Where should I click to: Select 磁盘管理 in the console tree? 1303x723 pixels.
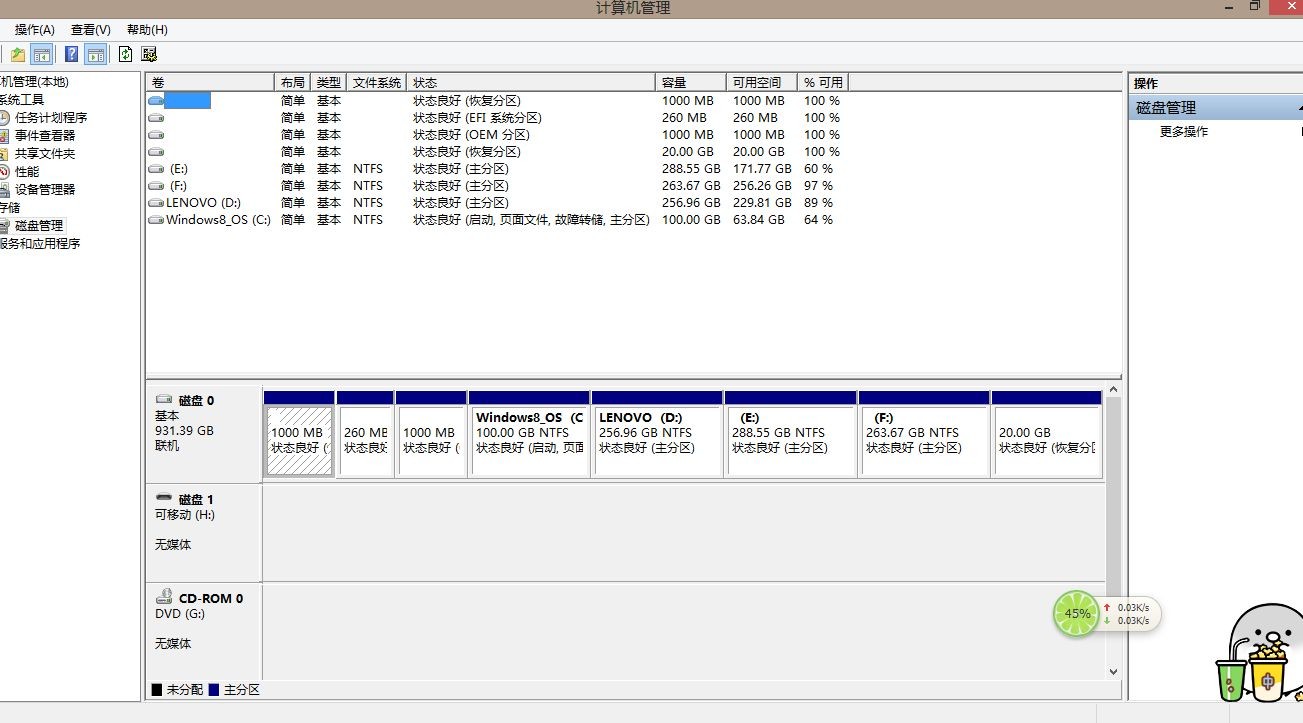point(39,226)
